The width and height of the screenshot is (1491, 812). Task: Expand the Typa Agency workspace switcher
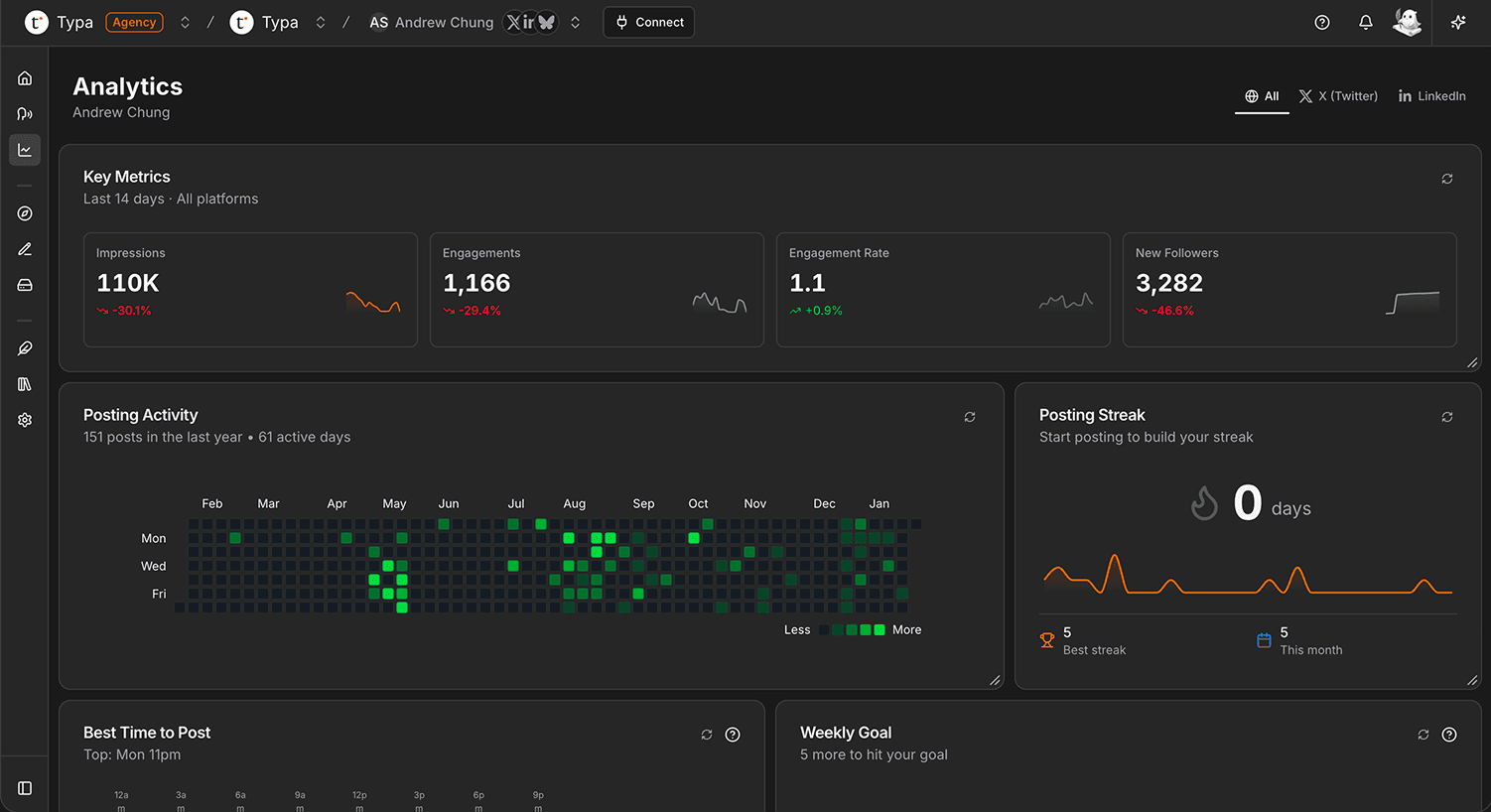pyautogui.click(x=185, y=21)
